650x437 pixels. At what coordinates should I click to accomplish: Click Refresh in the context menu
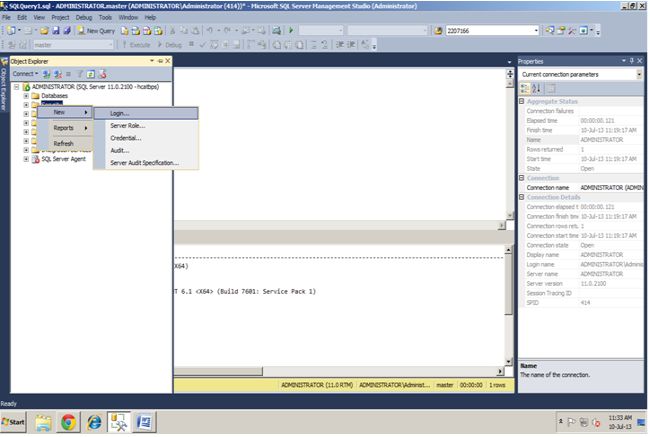pos(65,143)
